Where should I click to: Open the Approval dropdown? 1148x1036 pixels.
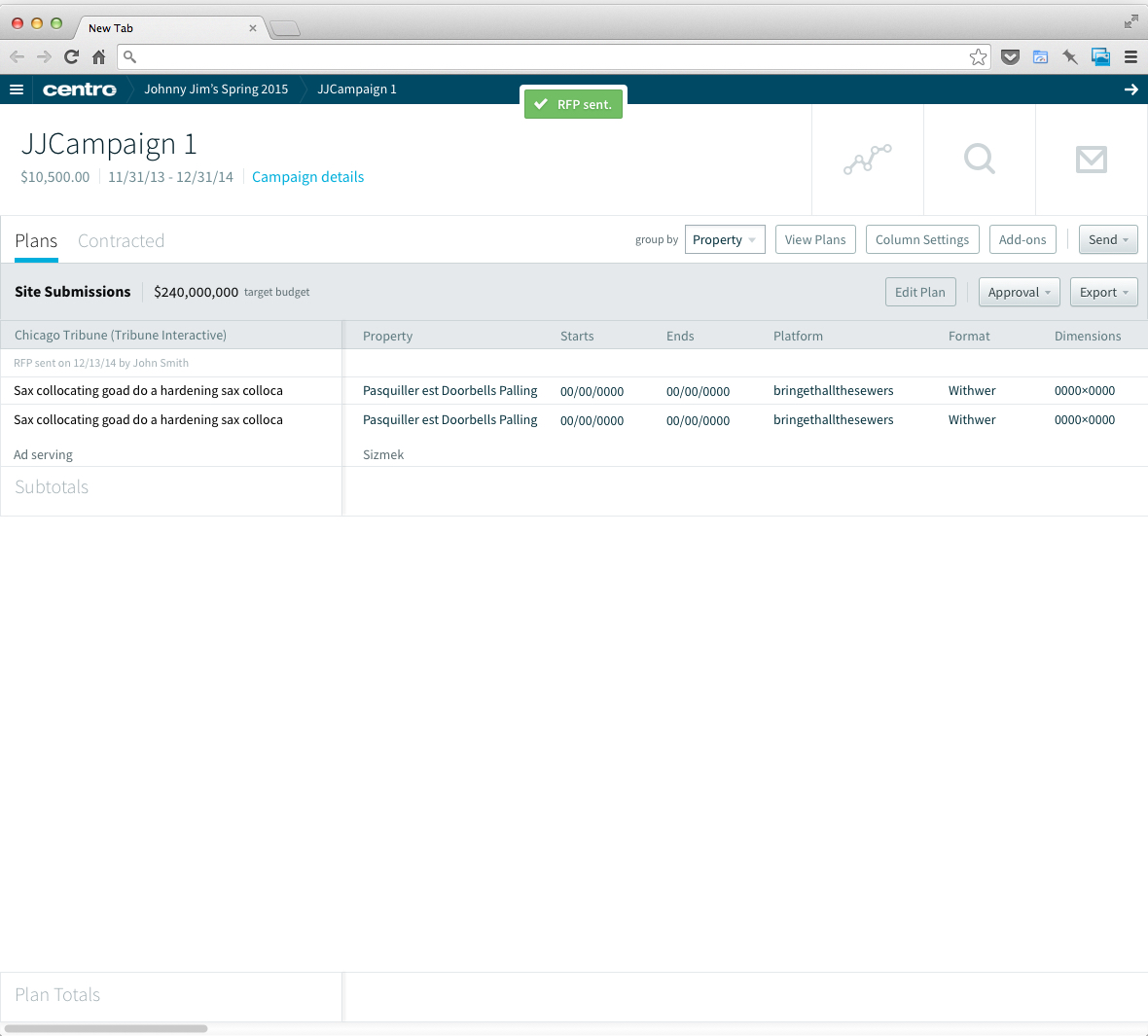(1020, 292)
